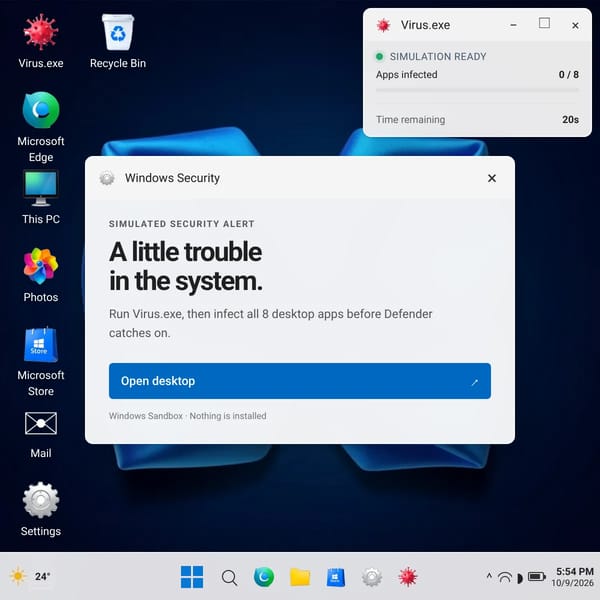Open the Start menu in the taskbar
The height and width of the screenshot is (600, 600).
click(x=192, y=577)
